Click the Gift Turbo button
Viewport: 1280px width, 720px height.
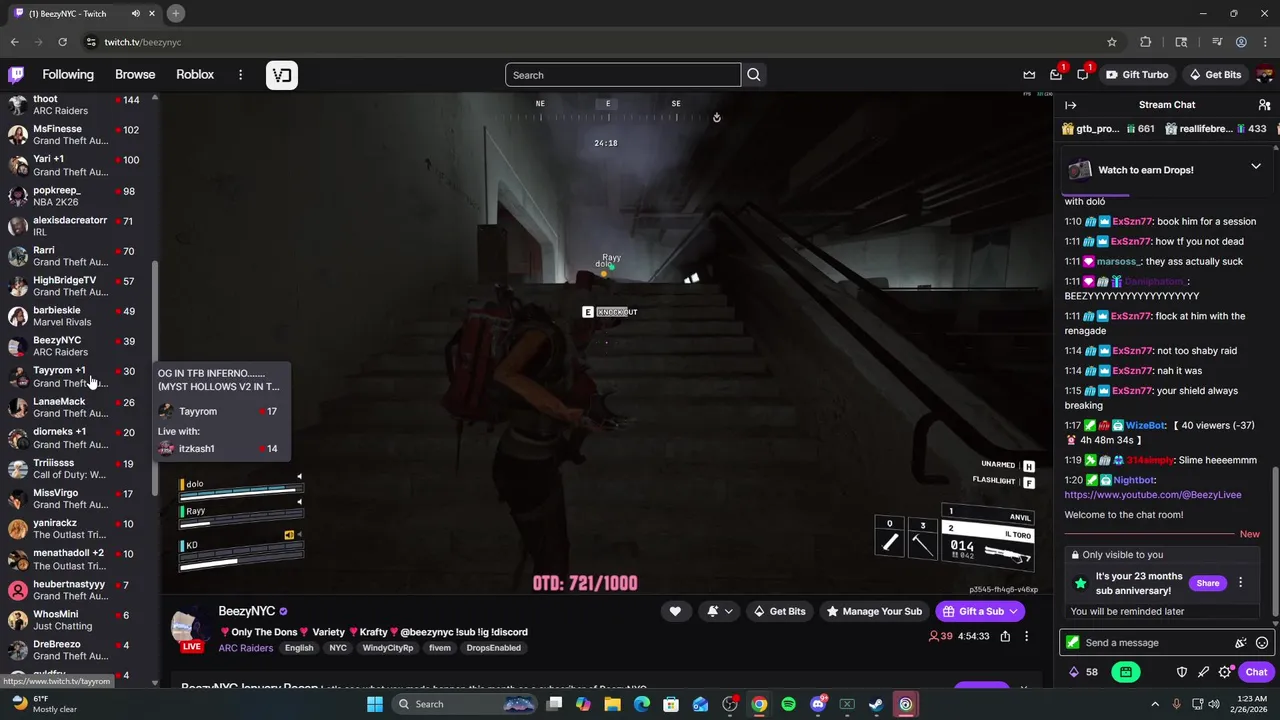[1136, 75]
